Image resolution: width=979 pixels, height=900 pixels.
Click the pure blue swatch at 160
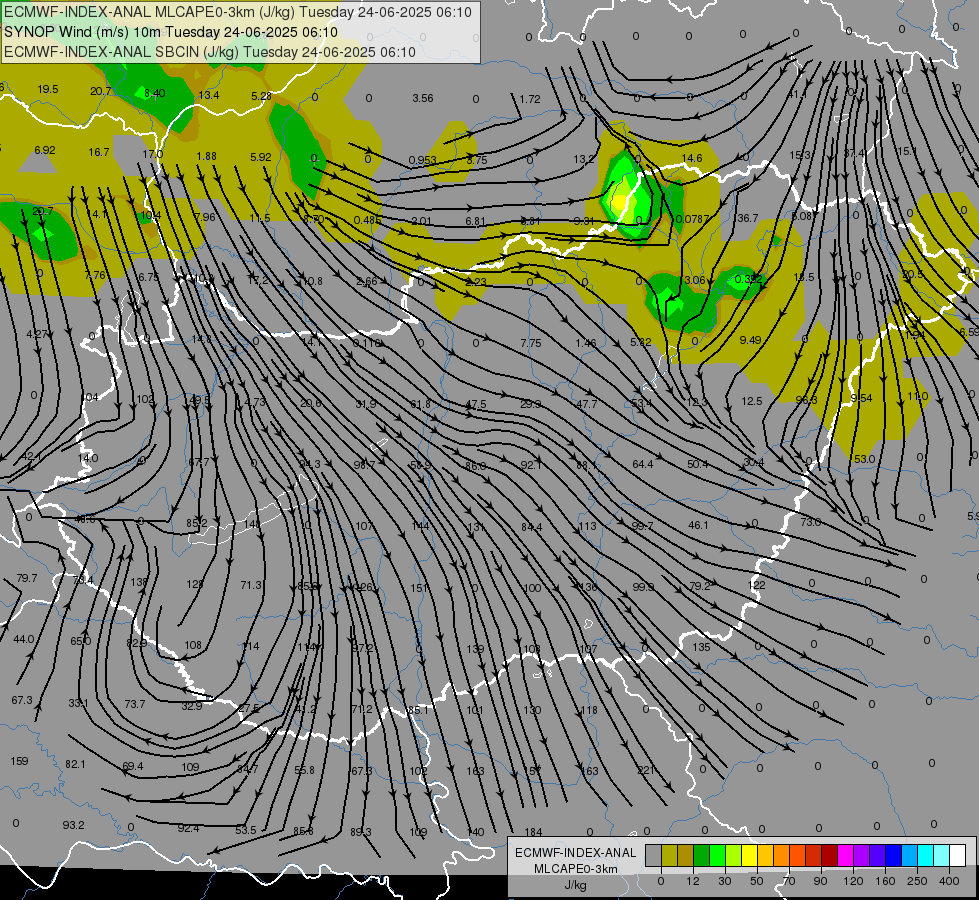point(893,855)
